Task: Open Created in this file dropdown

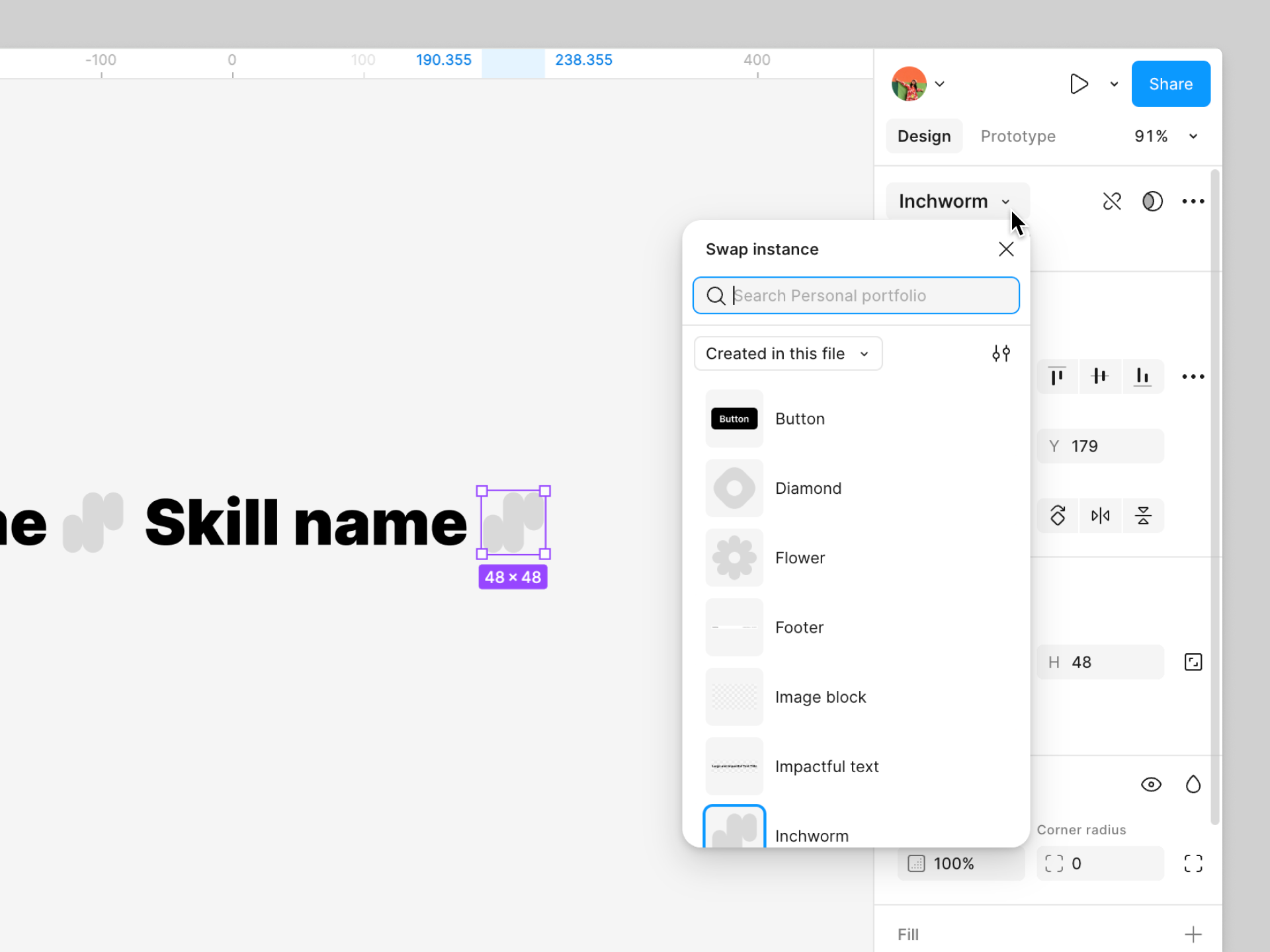Action: point(787,354)
